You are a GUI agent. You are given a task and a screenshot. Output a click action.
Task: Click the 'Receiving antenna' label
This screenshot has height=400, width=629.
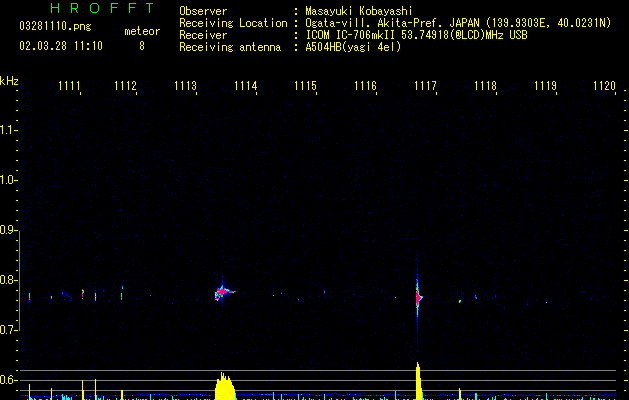pyautogui.click(x=230, y=47)
